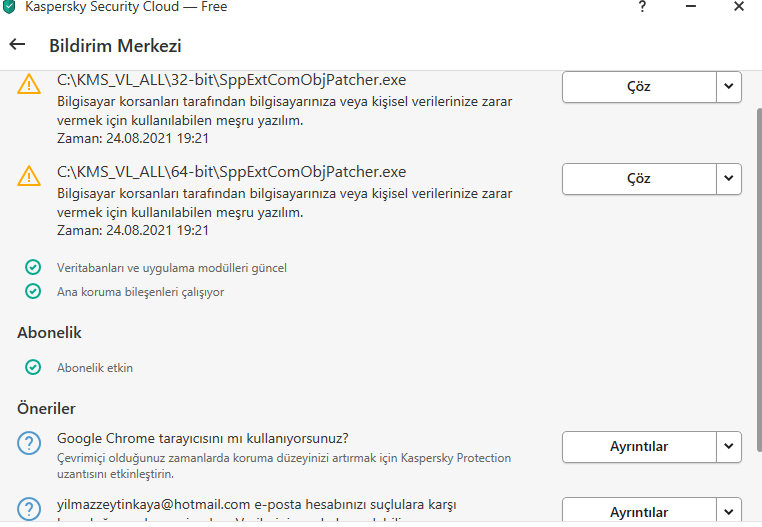Click the Kaspersky Protection uzantısını etkinleştirin description
Screen dimensions: 762x527
284,466
